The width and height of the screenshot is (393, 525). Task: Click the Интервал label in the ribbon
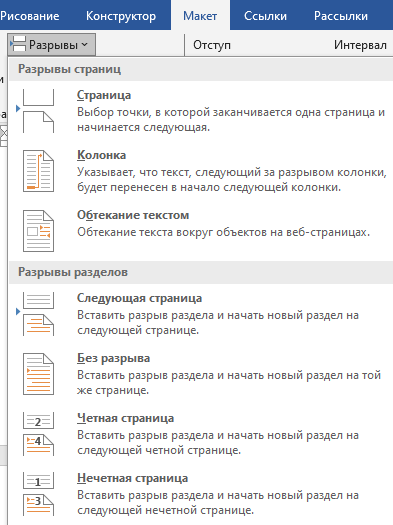click(x=360, y=45)
